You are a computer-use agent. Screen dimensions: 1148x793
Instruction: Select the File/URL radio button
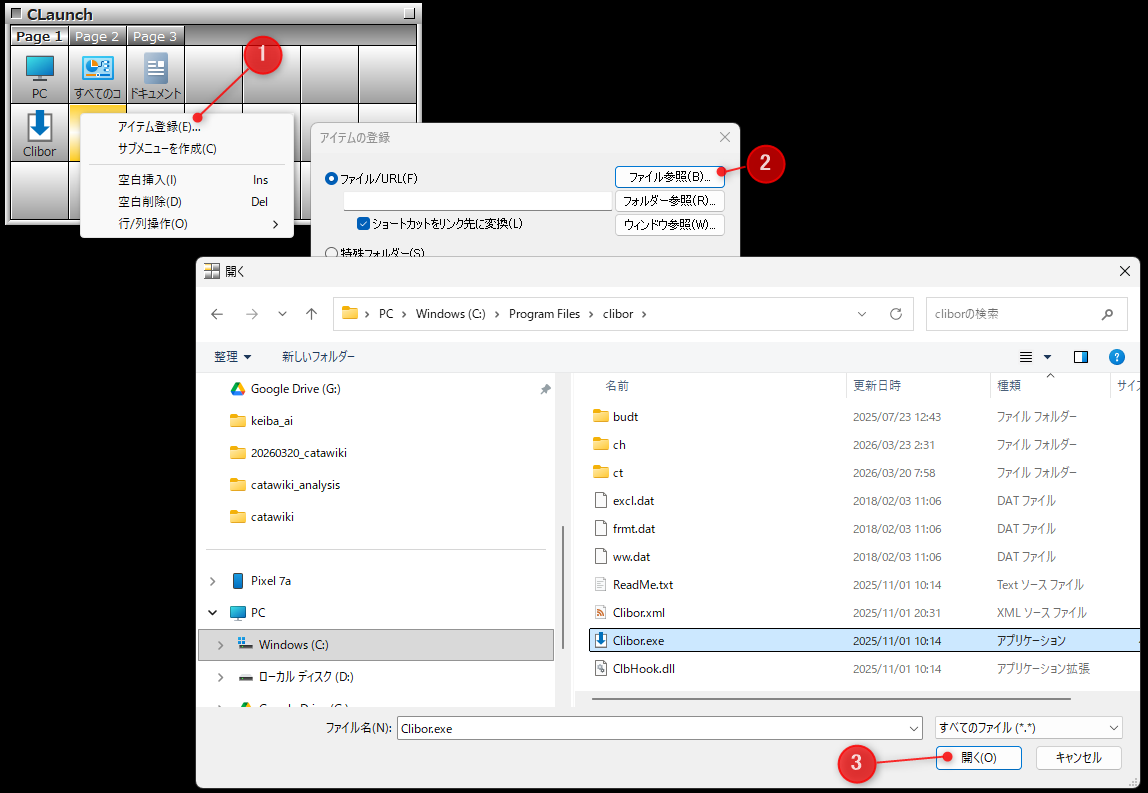pyautogui.click(x=332, y=178)
